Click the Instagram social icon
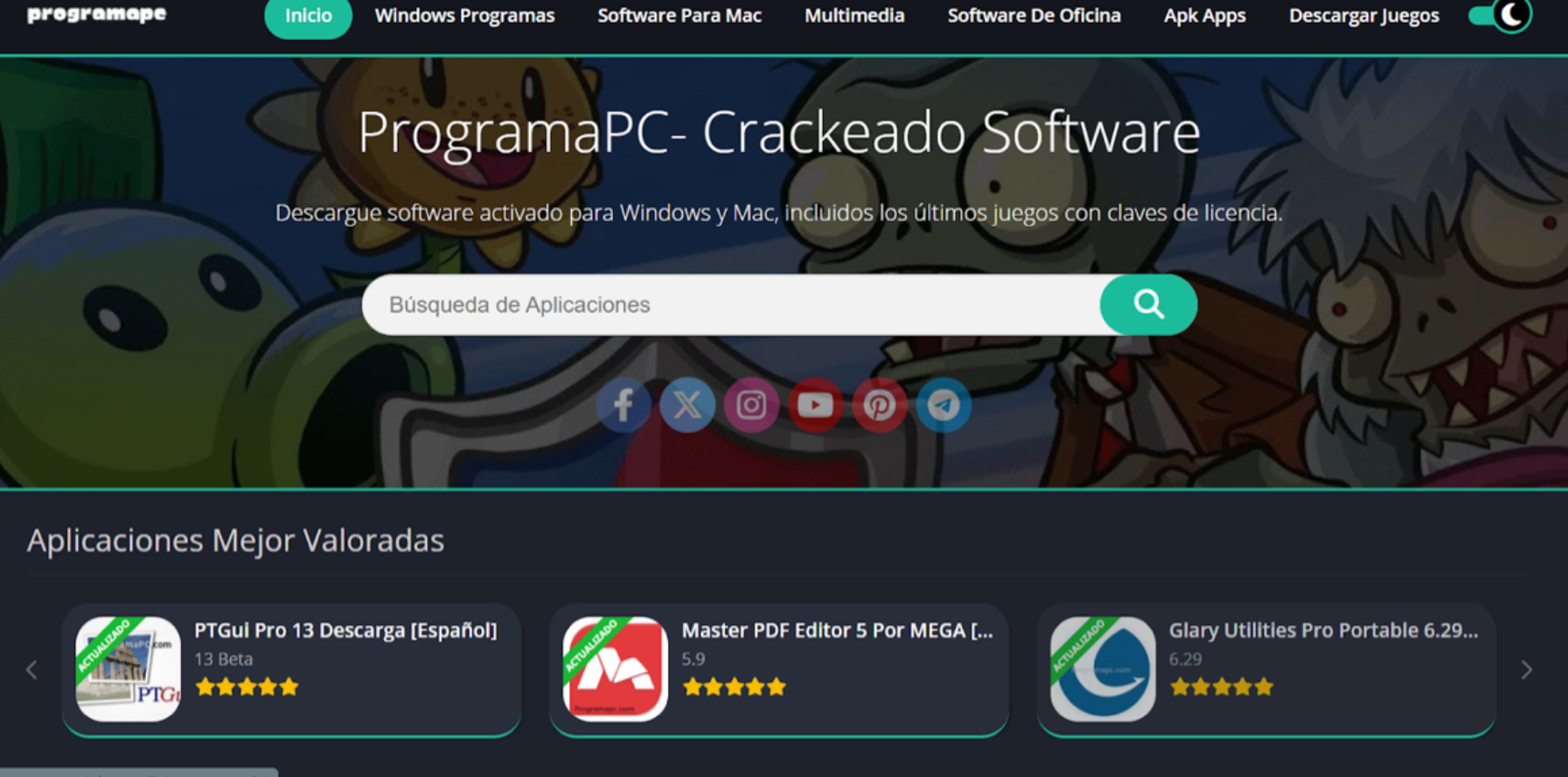Image resolution: width=1568 pixels, height=777 pixels. pyautogui.click(x=751, y=406)
